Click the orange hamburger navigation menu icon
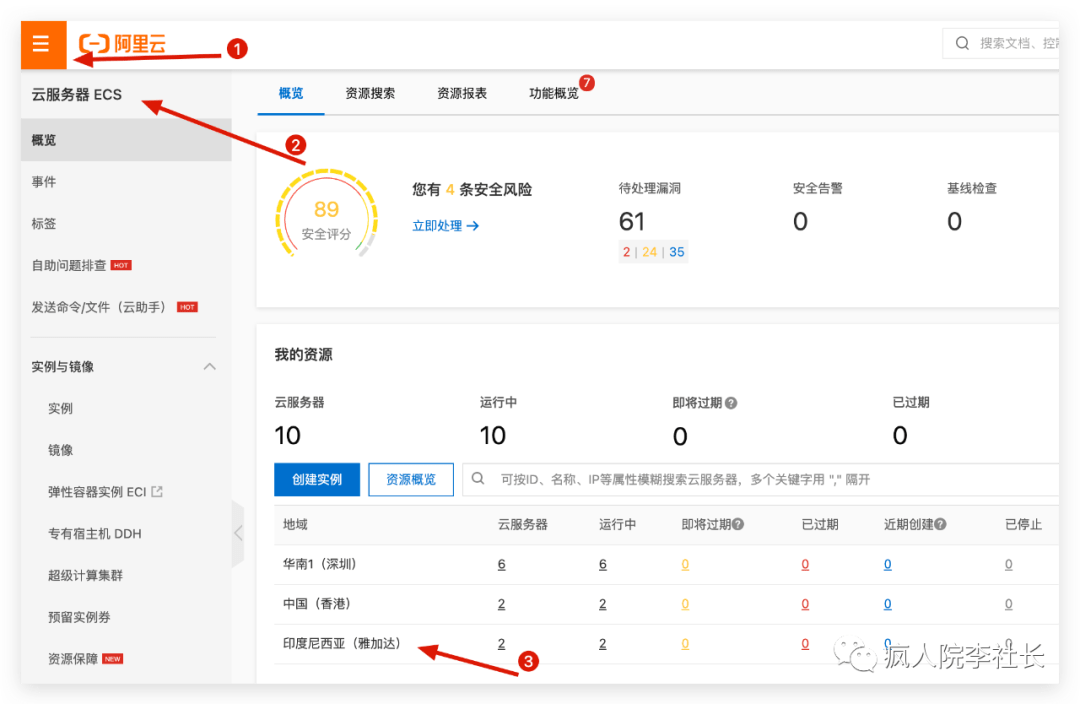 click(42, 43)
